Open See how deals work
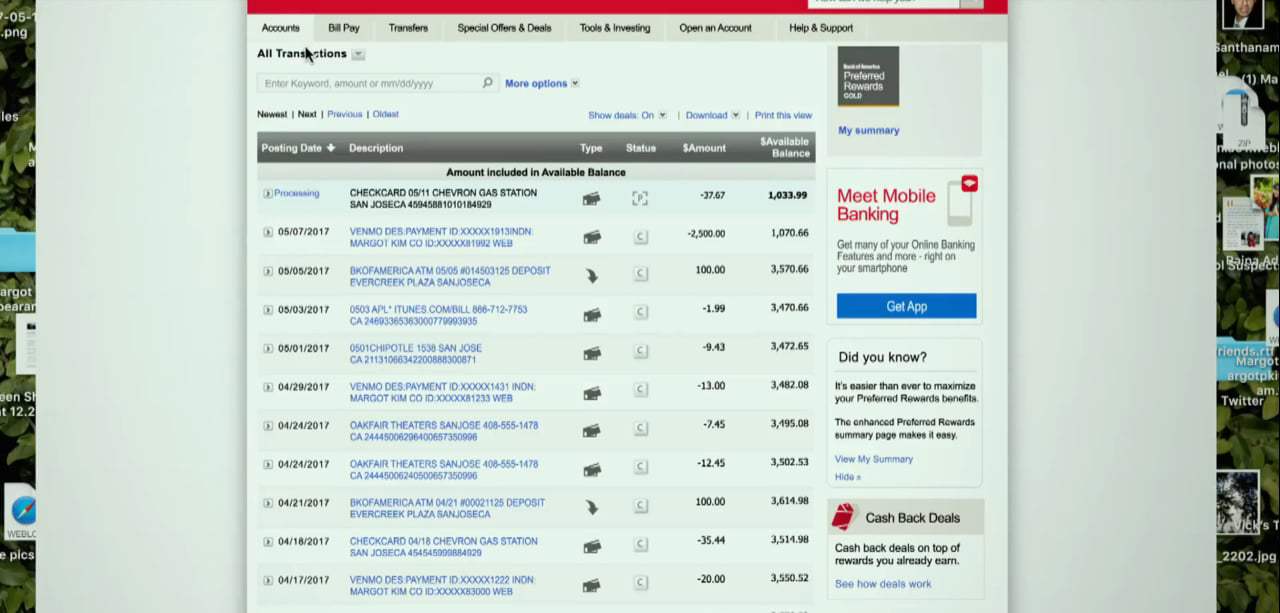1280x613 pixels. tap(883, 584)
